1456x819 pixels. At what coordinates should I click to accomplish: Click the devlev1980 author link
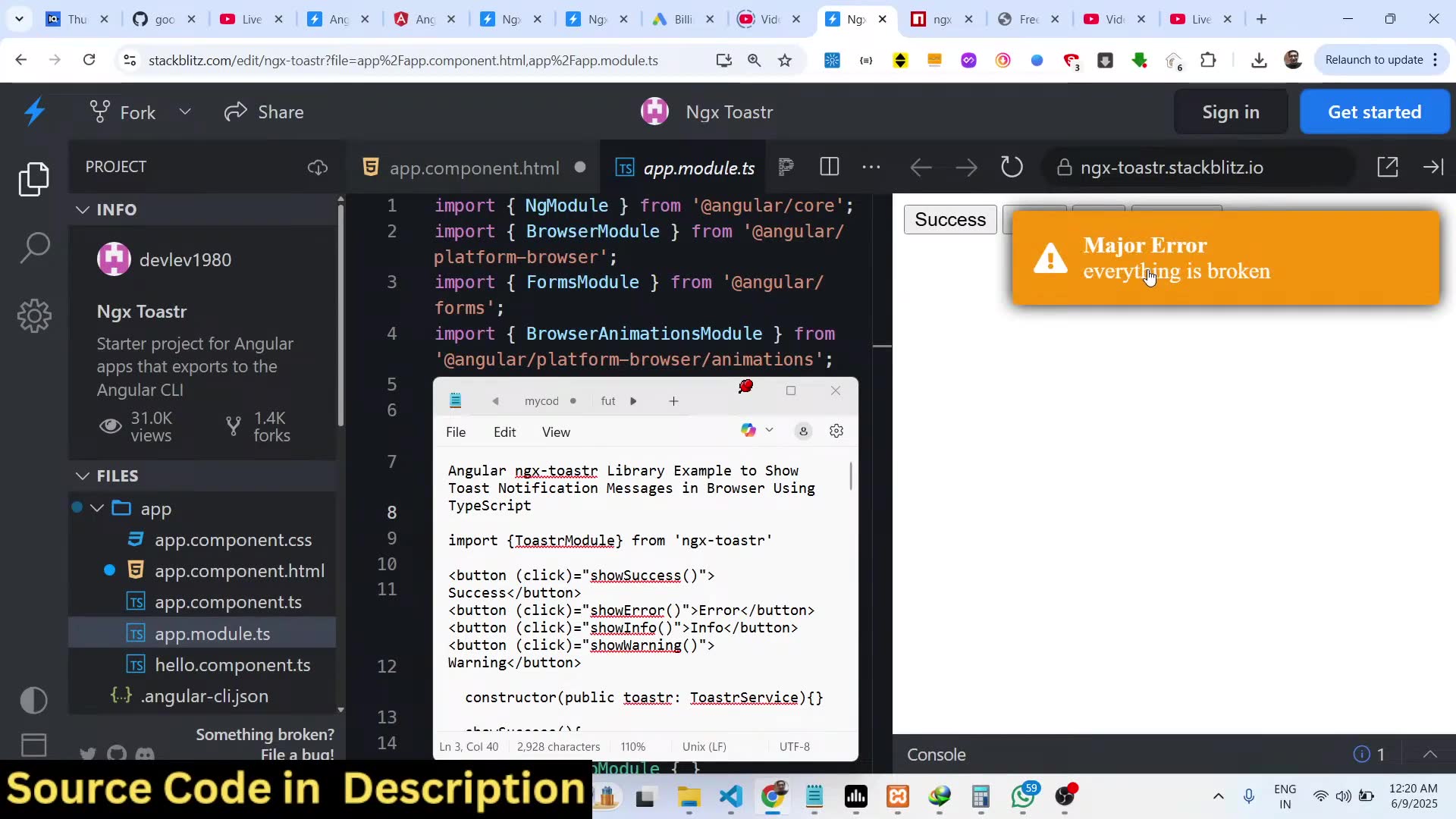tap(185, 260)
